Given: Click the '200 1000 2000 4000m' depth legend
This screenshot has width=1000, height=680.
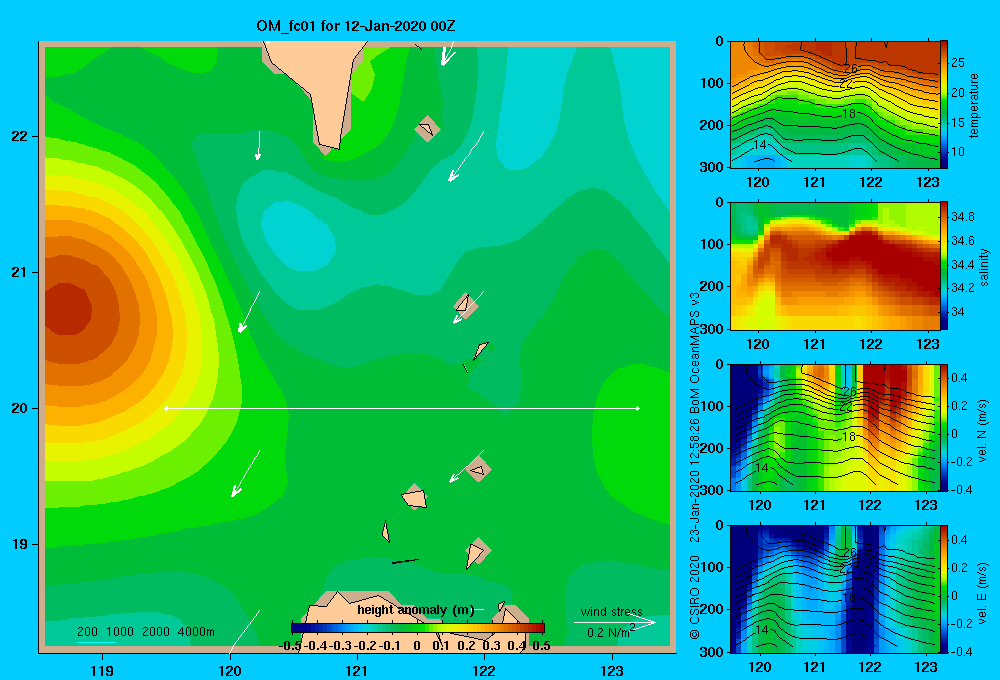Looking at the screenshot, I should tap(146, 632).
